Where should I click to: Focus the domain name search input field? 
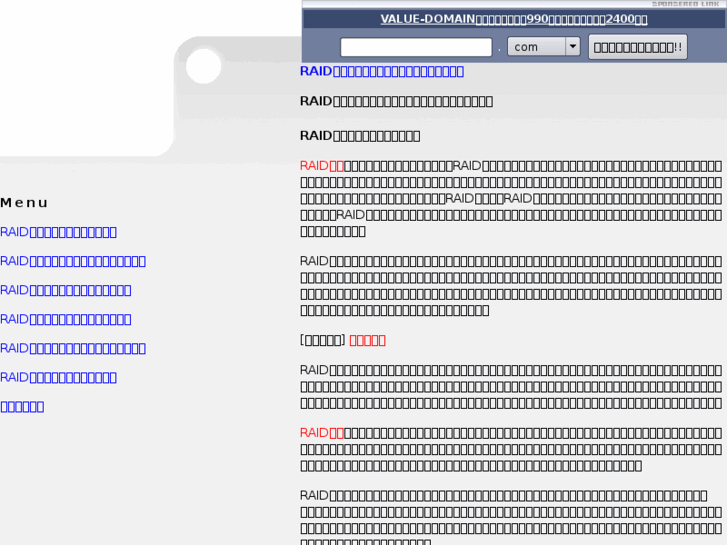(x=416, y=47)
